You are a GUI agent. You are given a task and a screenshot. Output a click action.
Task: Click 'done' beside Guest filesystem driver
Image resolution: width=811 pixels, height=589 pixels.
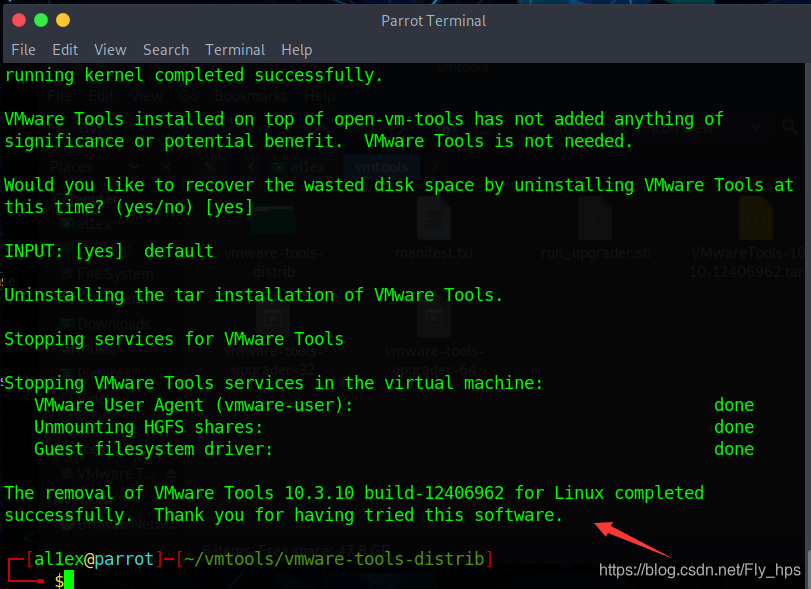pyautogui.click(x=734, y=449)
